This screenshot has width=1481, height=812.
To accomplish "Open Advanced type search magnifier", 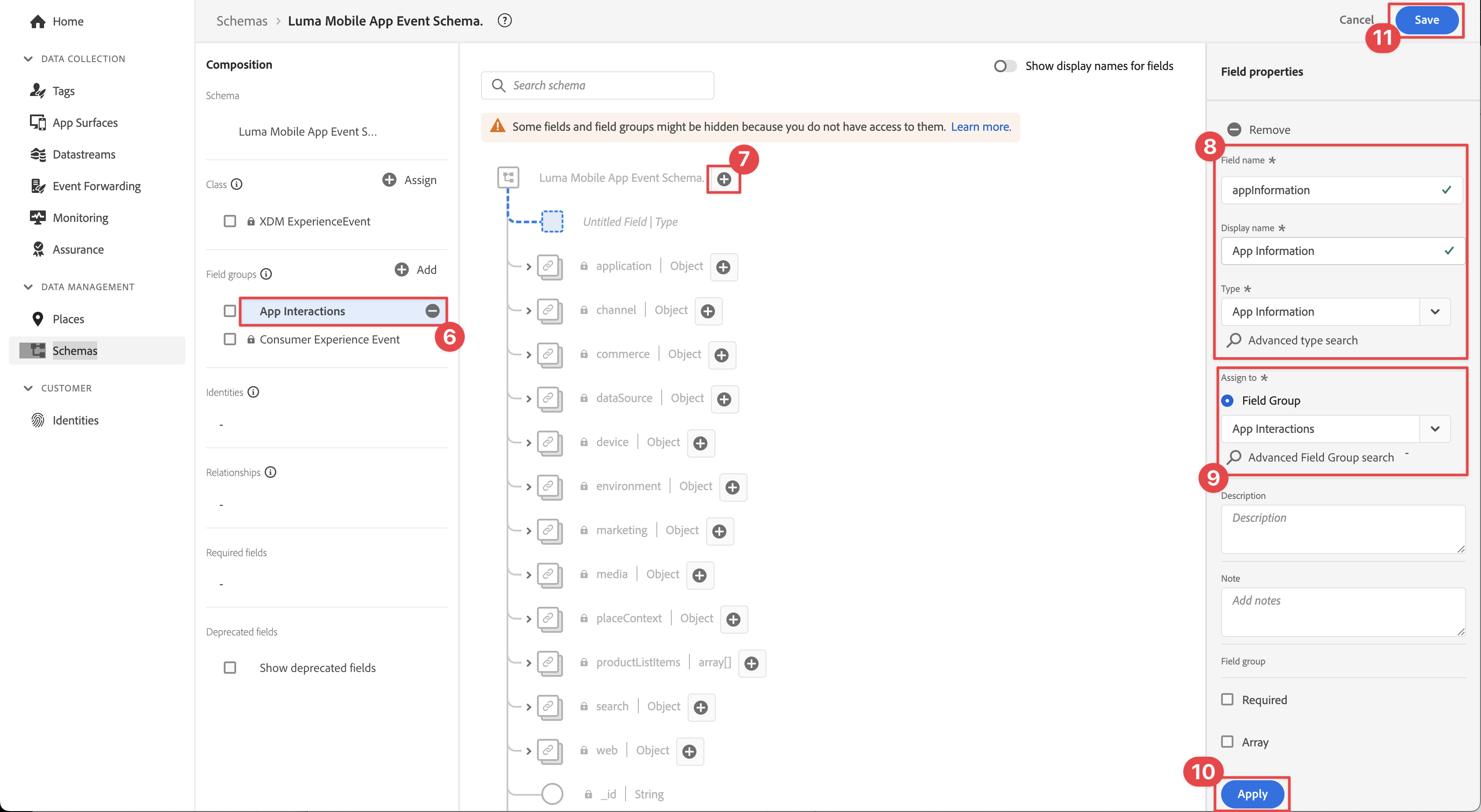I will click(1234, 340).
